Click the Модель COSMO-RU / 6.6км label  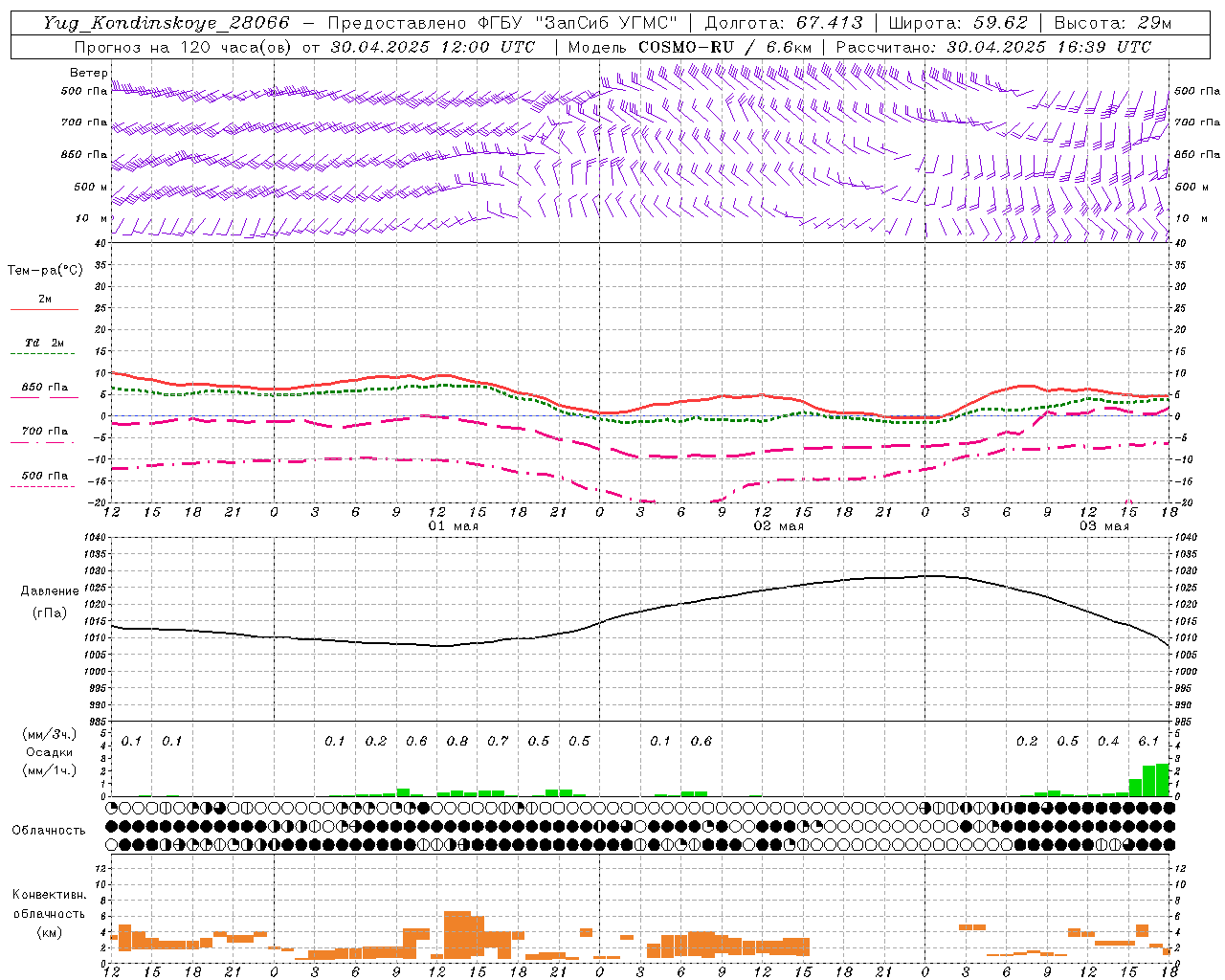coord(690,47)
